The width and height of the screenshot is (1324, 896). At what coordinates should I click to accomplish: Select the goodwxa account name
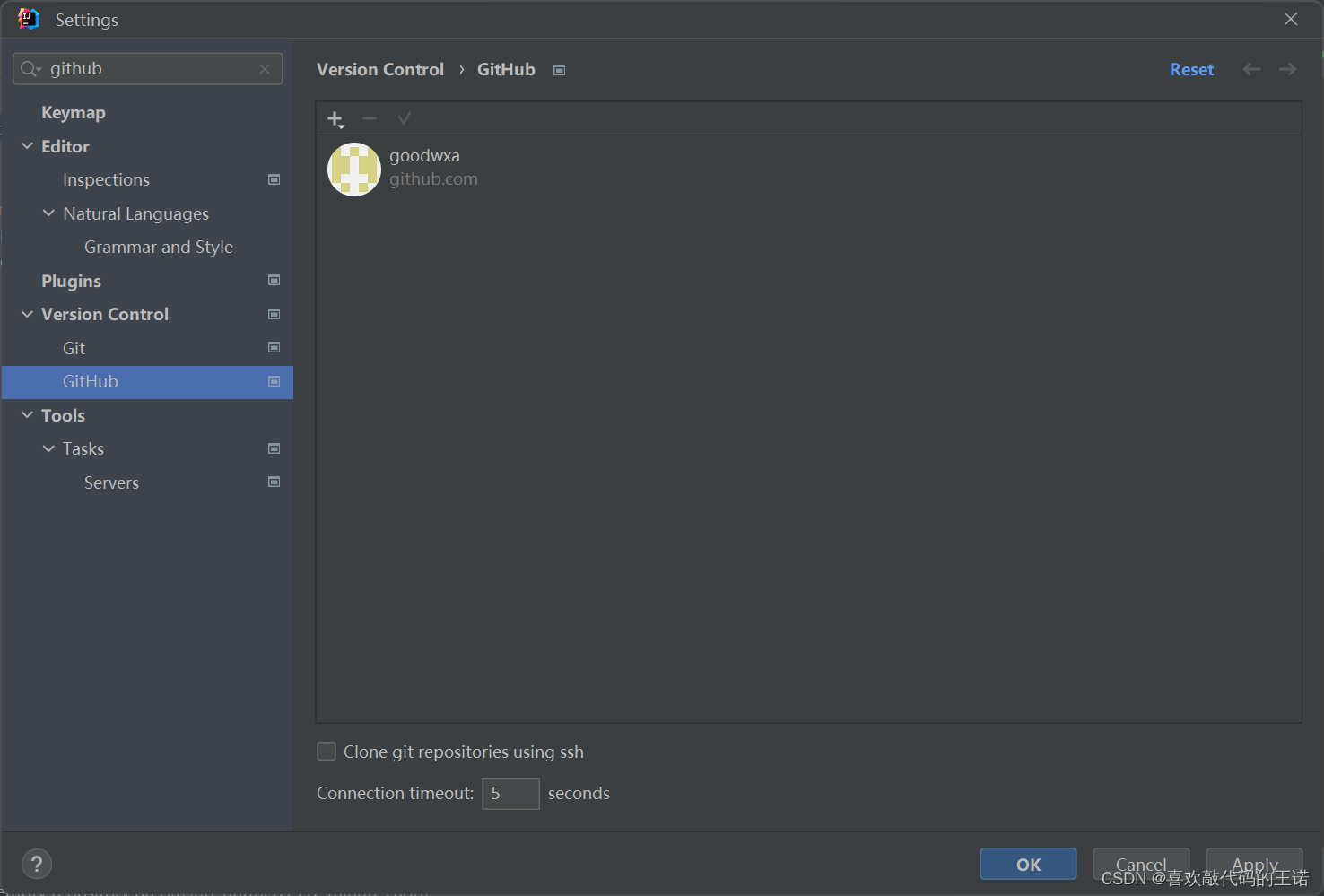click(424, 155)
